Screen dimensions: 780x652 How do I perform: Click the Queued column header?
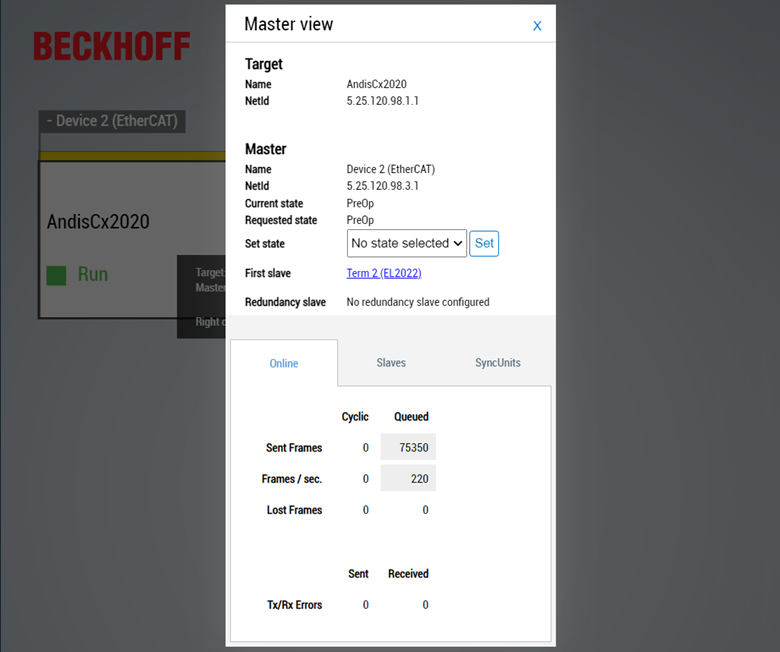tap(411, 417)
